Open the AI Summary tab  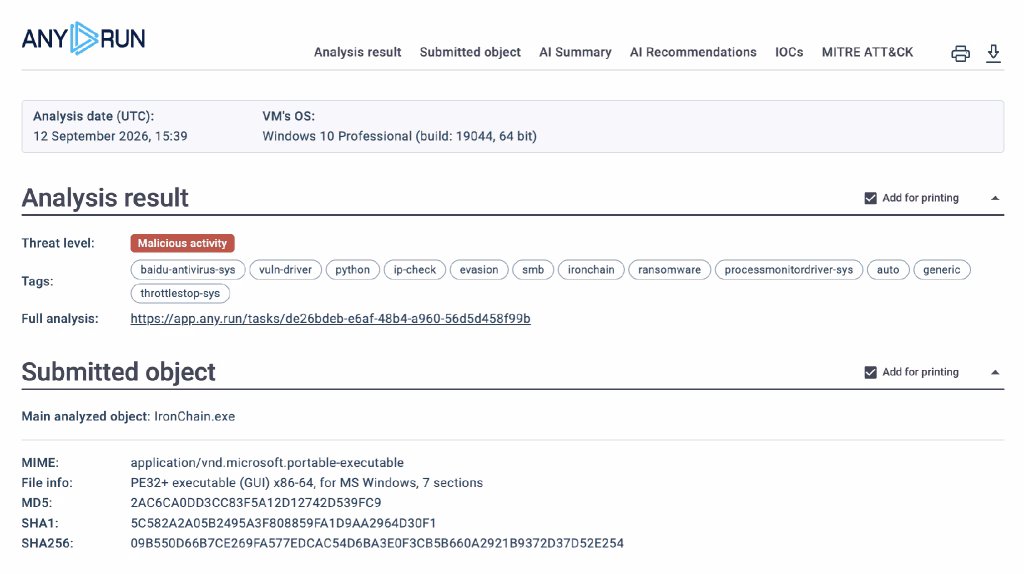click(x=575, y=52)
